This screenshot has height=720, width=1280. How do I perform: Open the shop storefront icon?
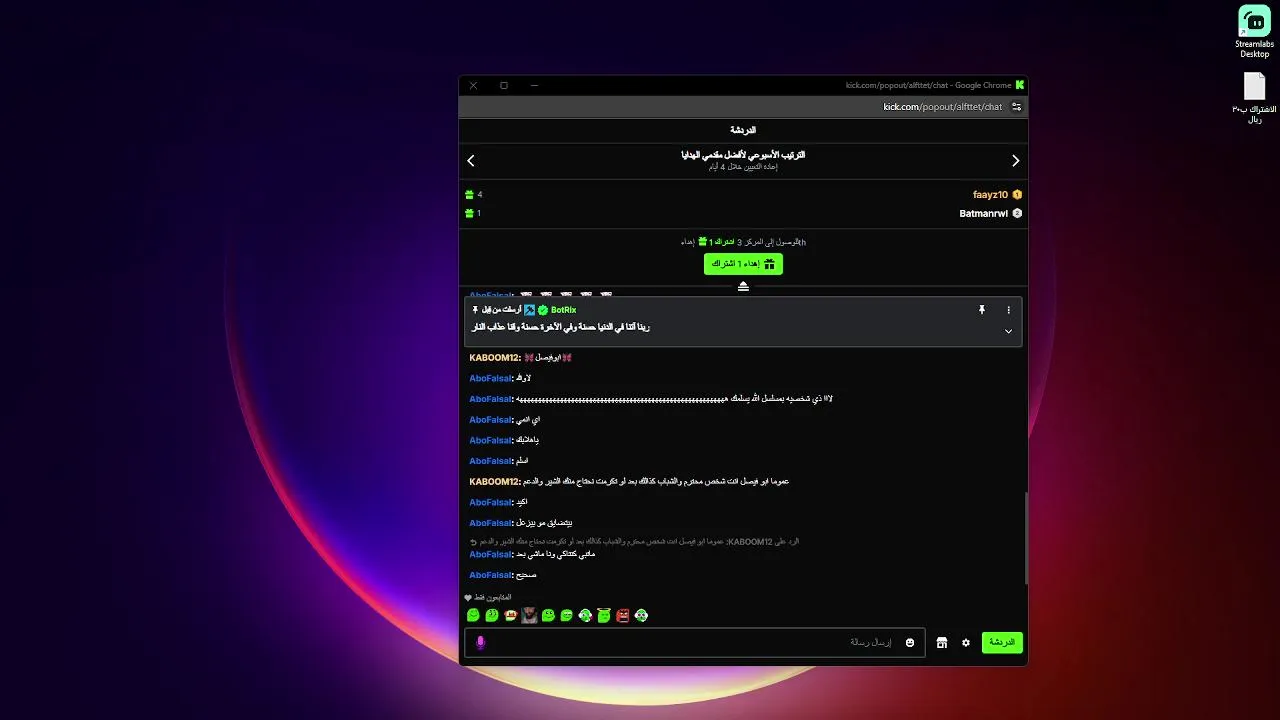(x=942, y=643)
